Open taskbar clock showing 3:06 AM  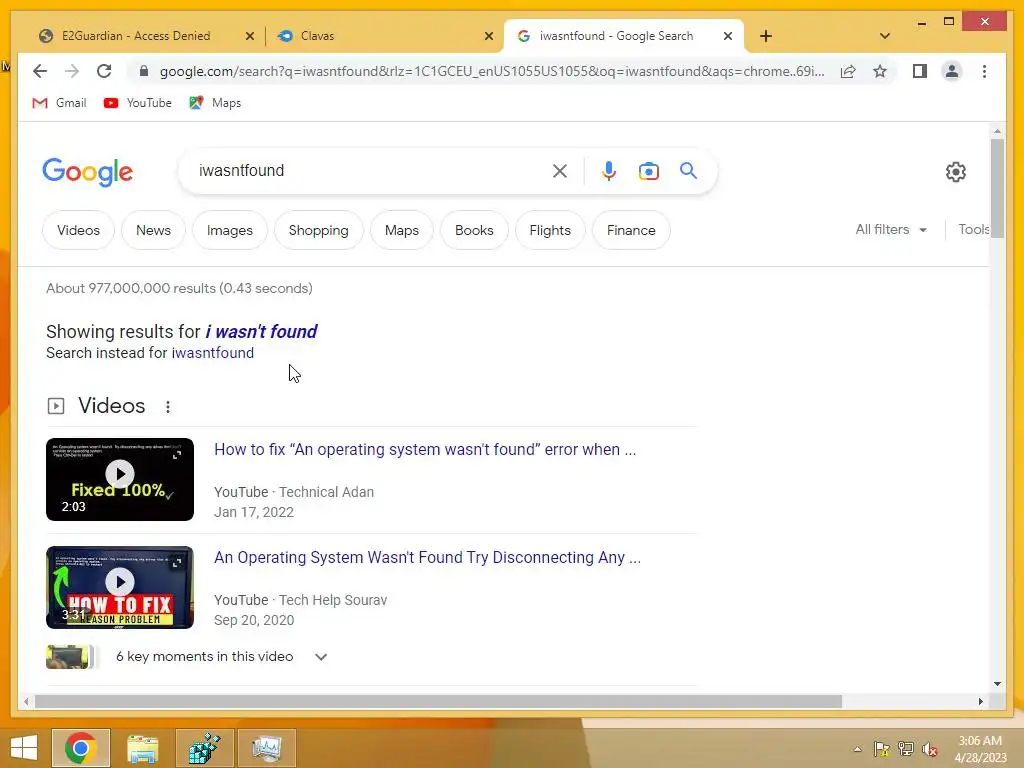click(980, 749)
